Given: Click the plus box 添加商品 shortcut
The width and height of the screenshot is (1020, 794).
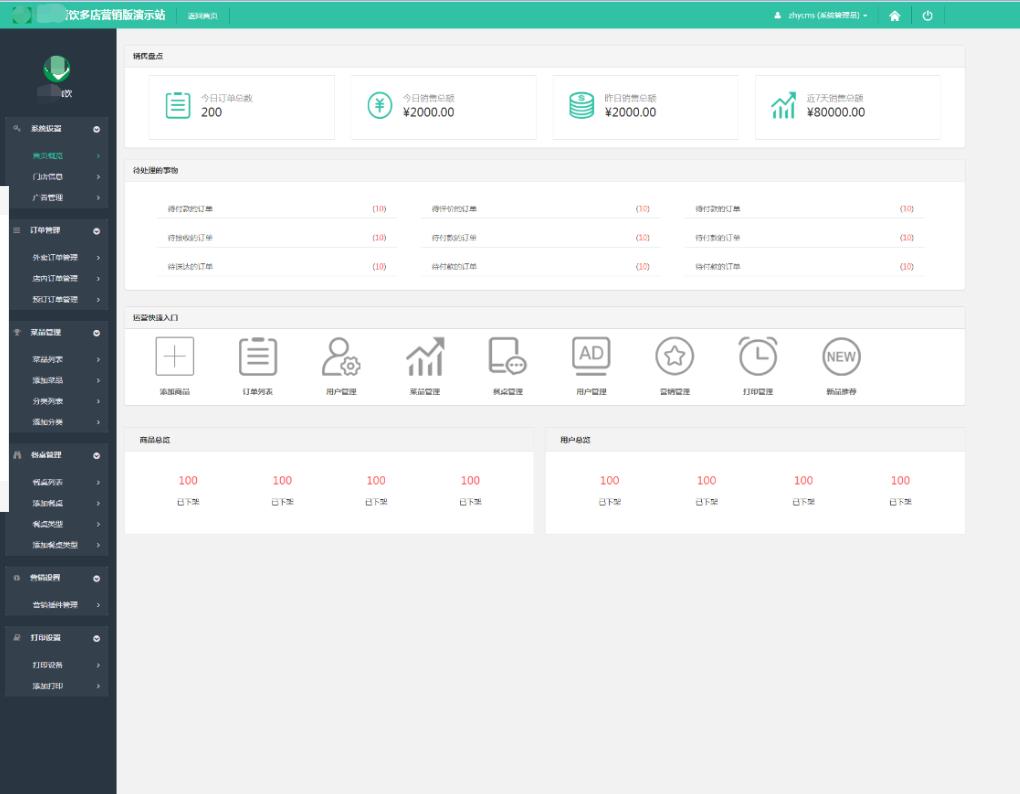Looking at the screenshot, I should tap(174, 356).
